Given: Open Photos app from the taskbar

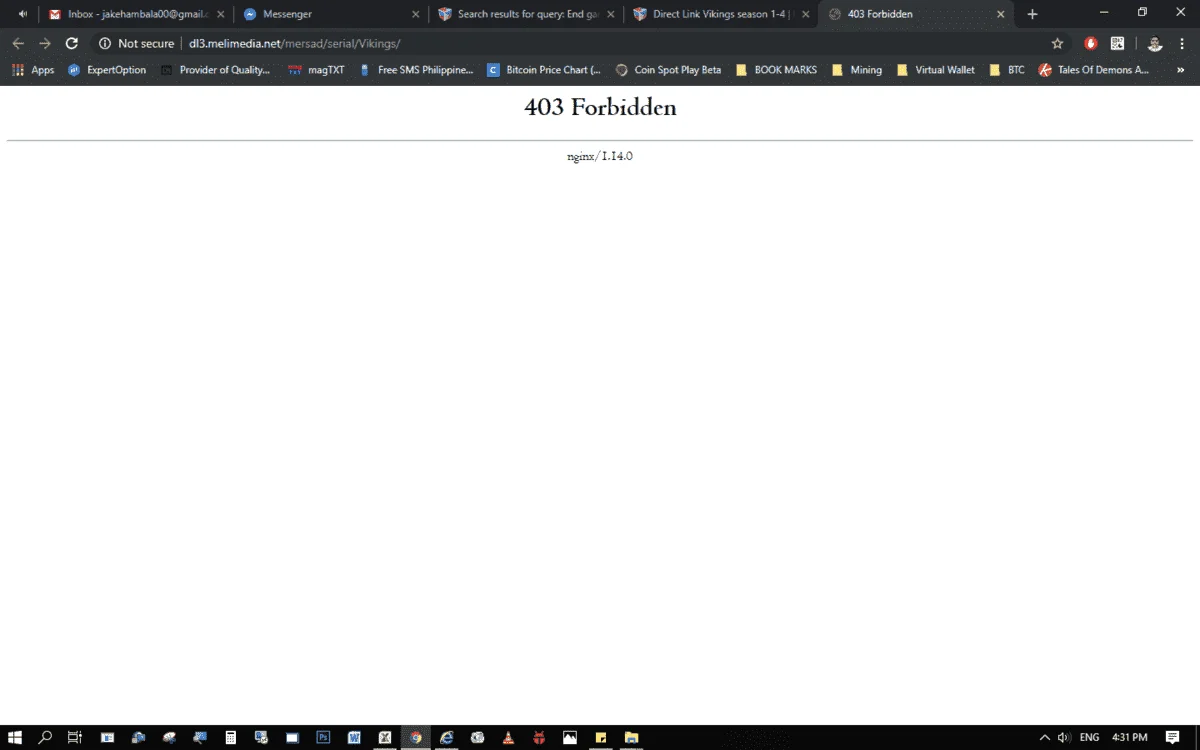Looking at the screenshot, I should (x=570, y=738).
